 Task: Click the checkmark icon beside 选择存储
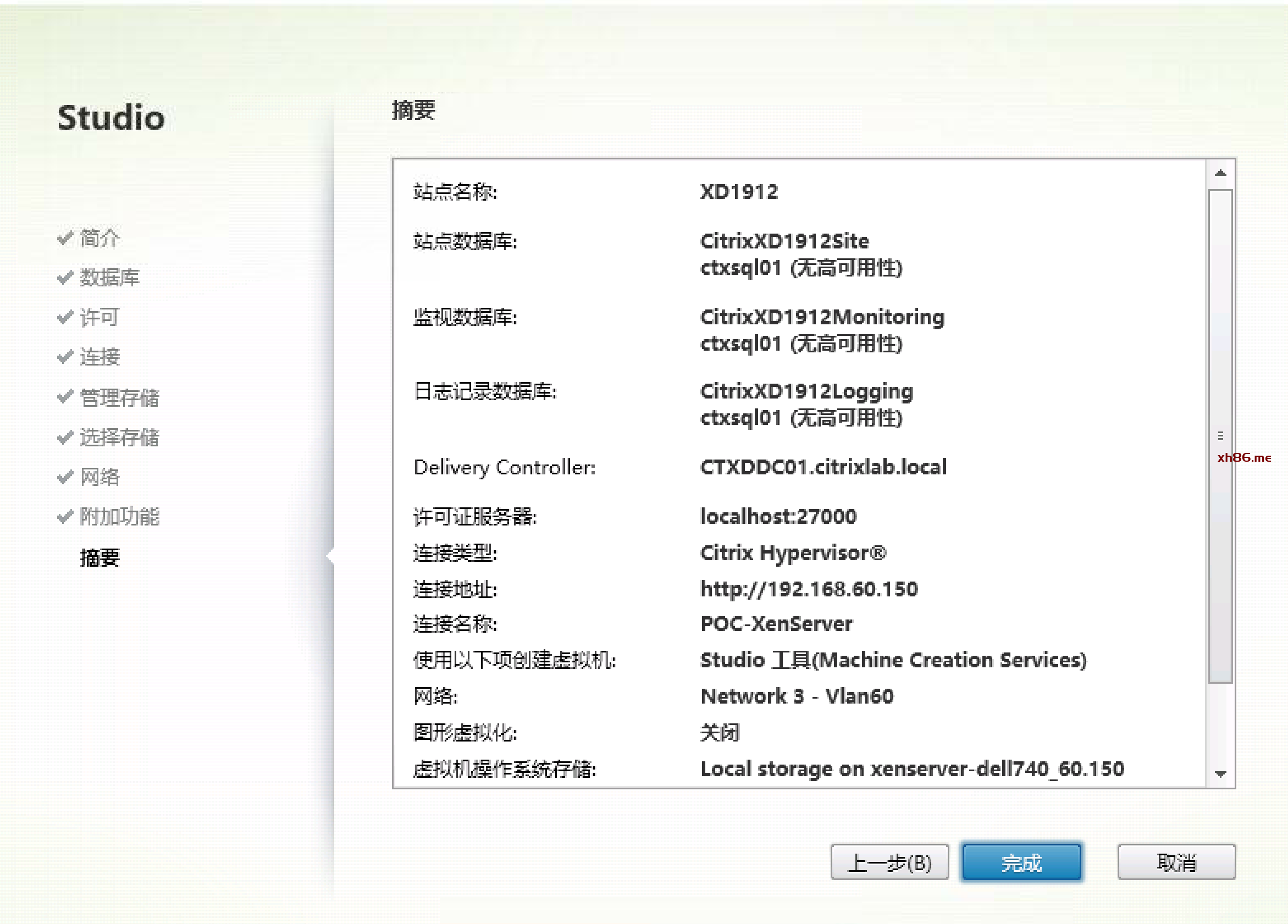[x=65, y=437]
